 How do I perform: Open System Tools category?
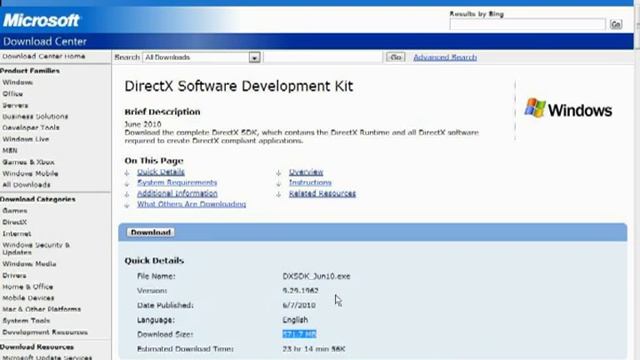[x=26, y=321]
